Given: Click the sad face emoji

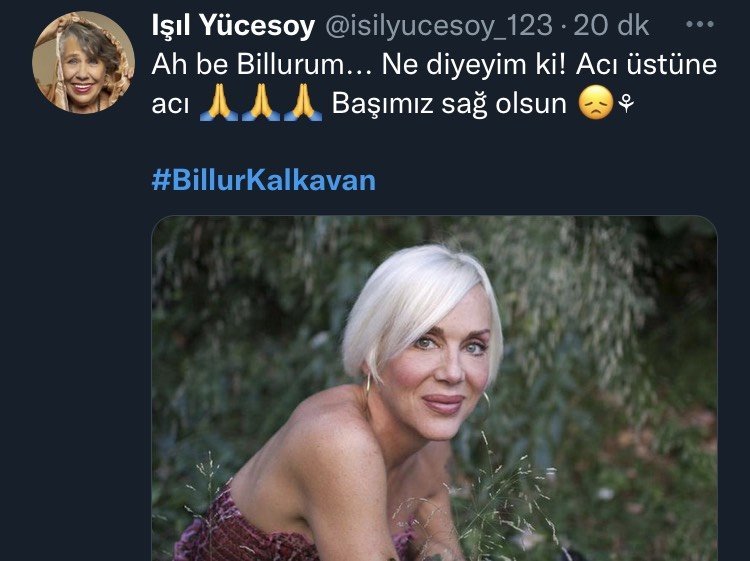Looking at the screenshot, I should (x=596, y=102).
